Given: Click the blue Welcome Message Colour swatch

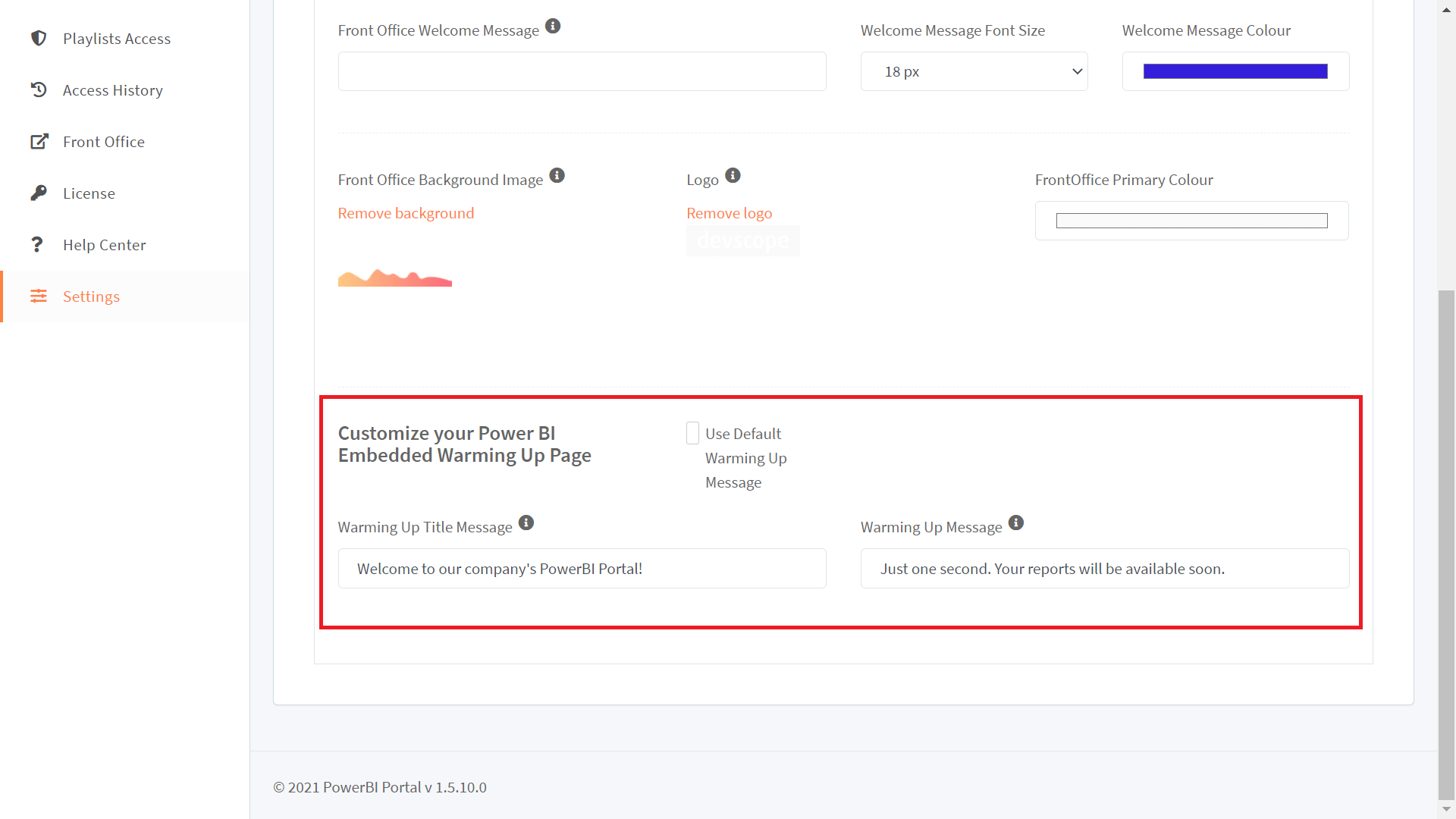Looking at the screenshot, I should pyautogui.click(x=1235, y=71).
